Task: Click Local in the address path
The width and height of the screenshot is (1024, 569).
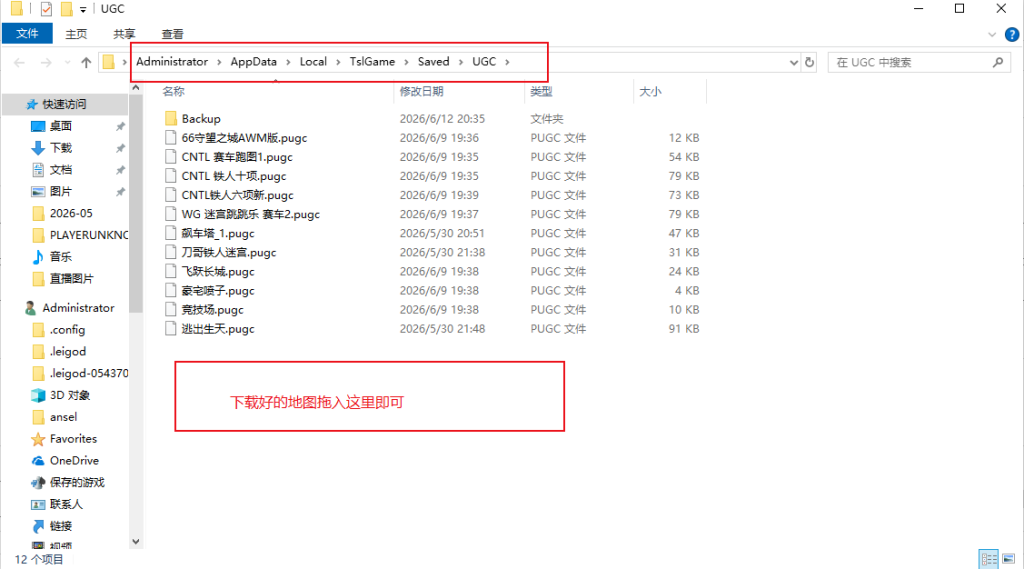Action: point(313,61)
